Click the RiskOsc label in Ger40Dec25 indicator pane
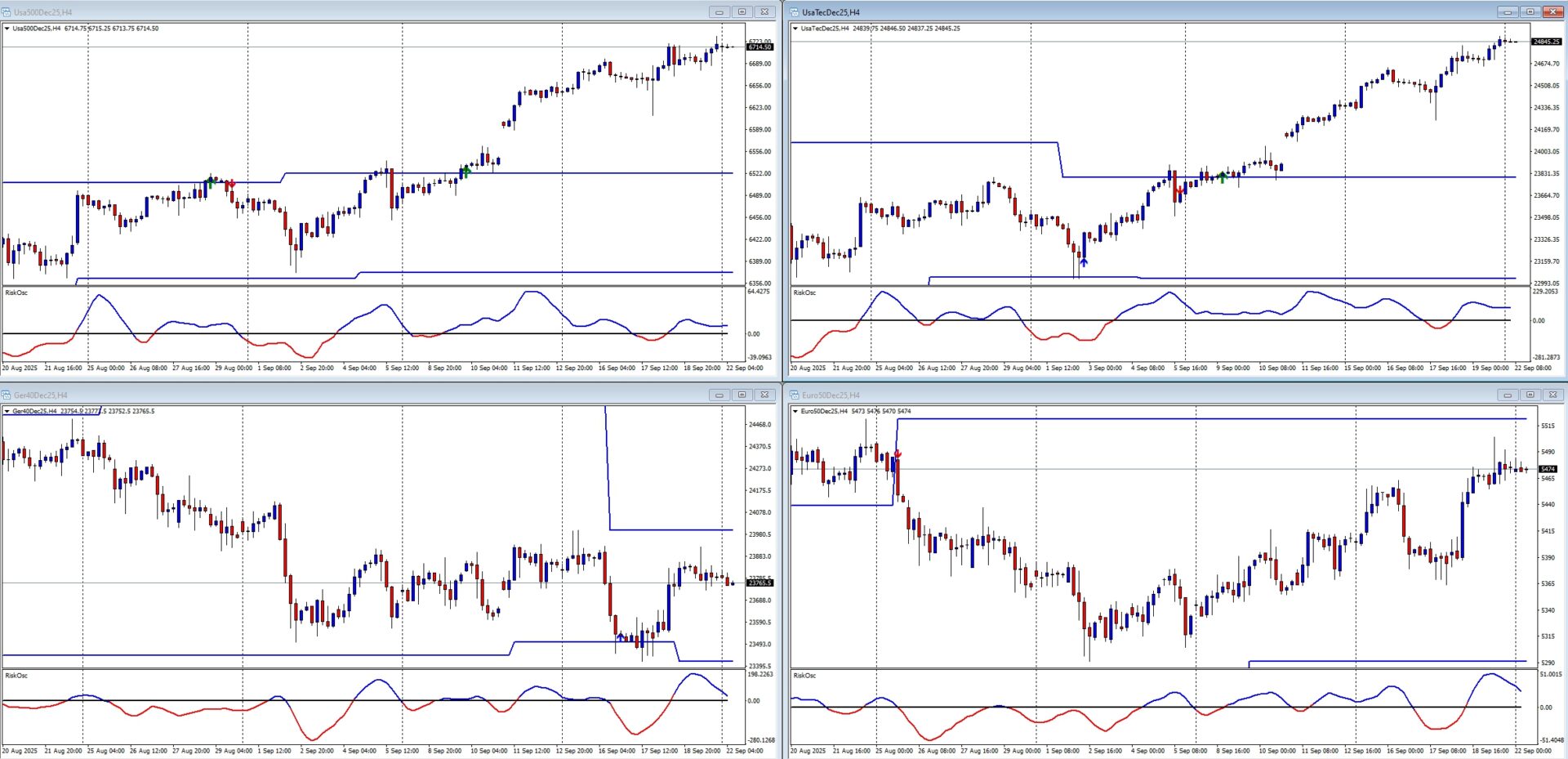This screenshot has height=759, width=1568. [x=16, y=676]
